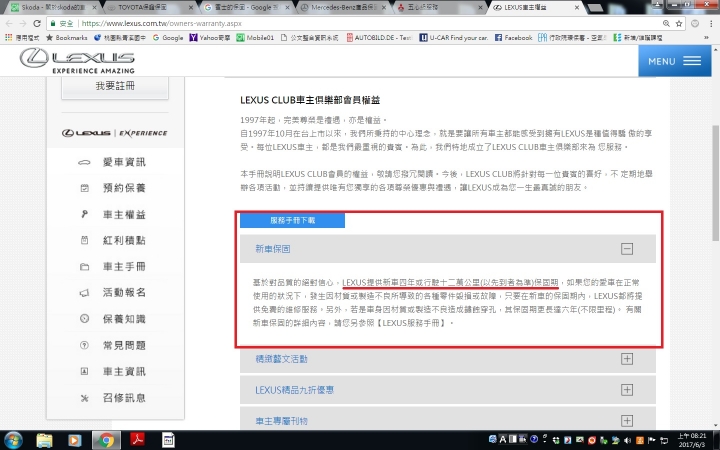The width and height of the screenshot is (720, 450).
Task: Click the LEXUS精品九折優惠 title text
Action: coord(294,390)
